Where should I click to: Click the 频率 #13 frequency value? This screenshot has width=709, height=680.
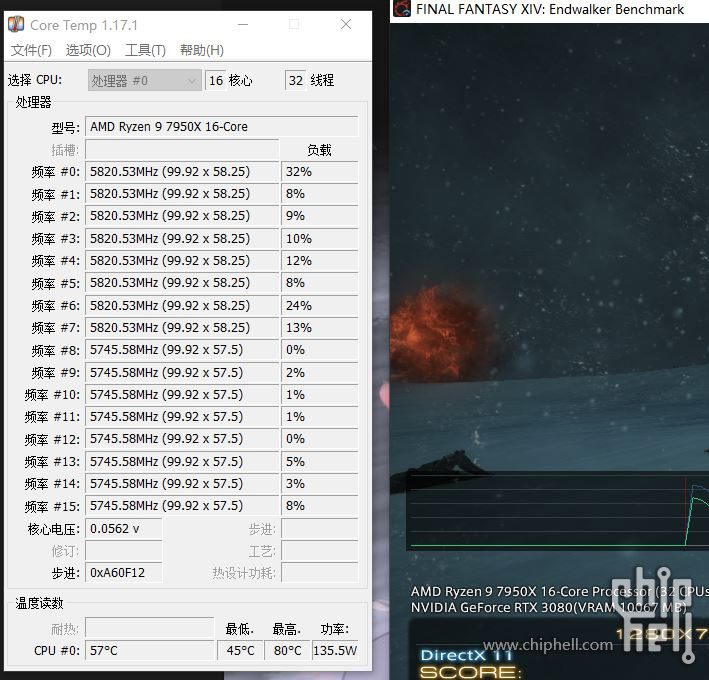click(182, 462)
